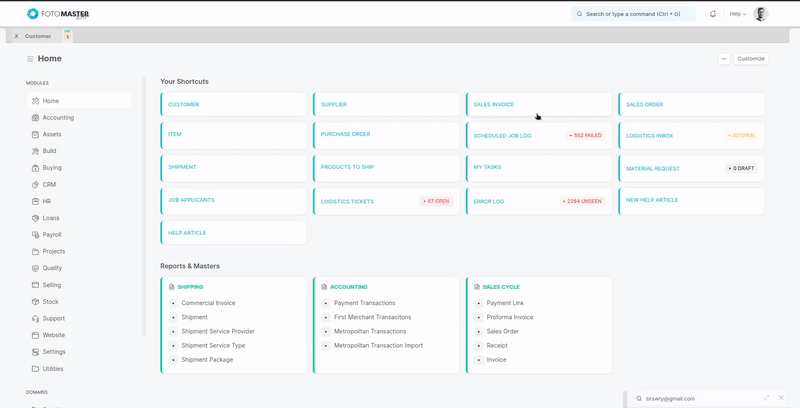The height and width of the screenshot is (408, 800).
Task: Select the Selling module in sidebar
Action: coord(51,285)
